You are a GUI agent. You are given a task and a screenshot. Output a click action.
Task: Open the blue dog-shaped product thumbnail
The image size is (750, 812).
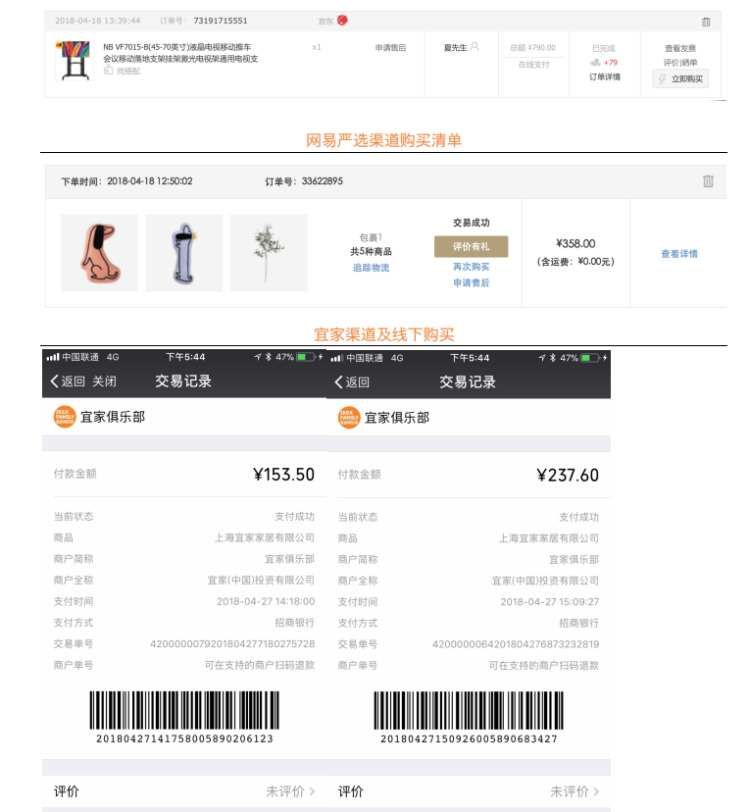(x=184, y=253)
